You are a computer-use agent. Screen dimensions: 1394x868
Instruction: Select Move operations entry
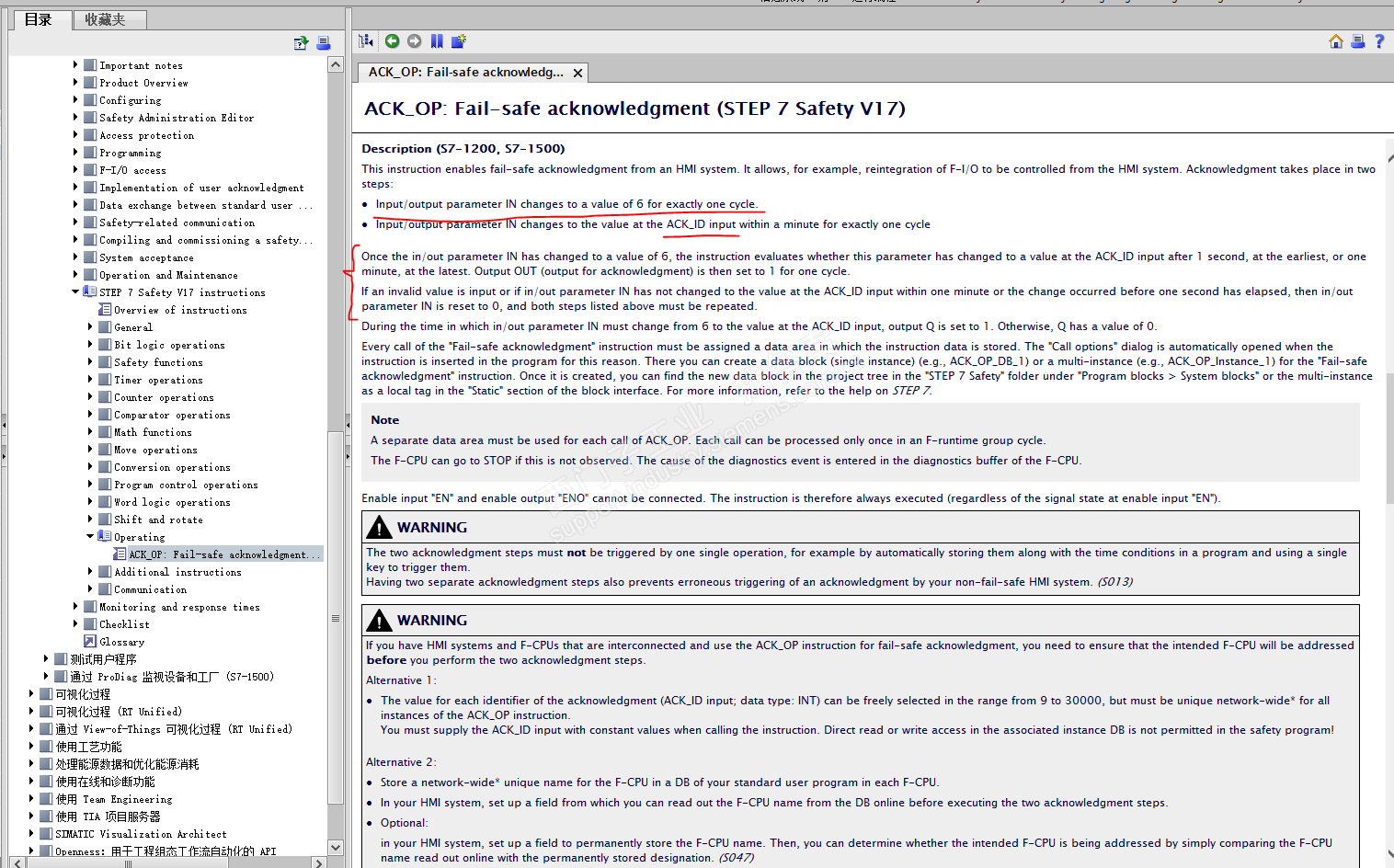point(155,450)
